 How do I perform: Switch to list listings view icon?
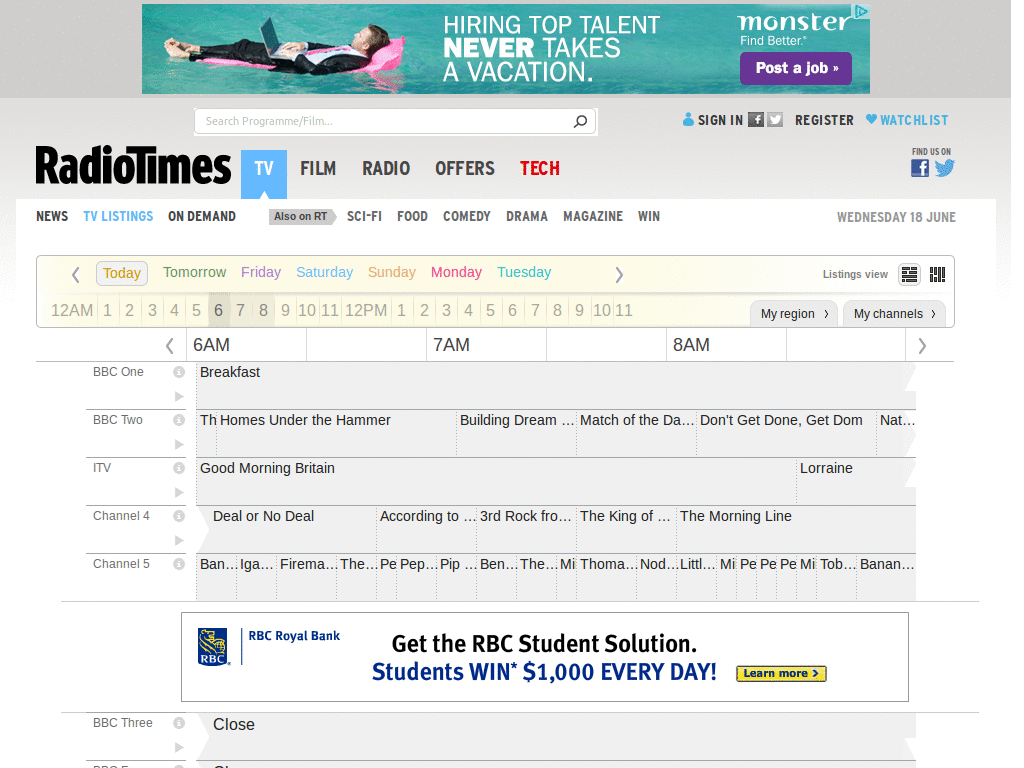[x=910, y=274]
